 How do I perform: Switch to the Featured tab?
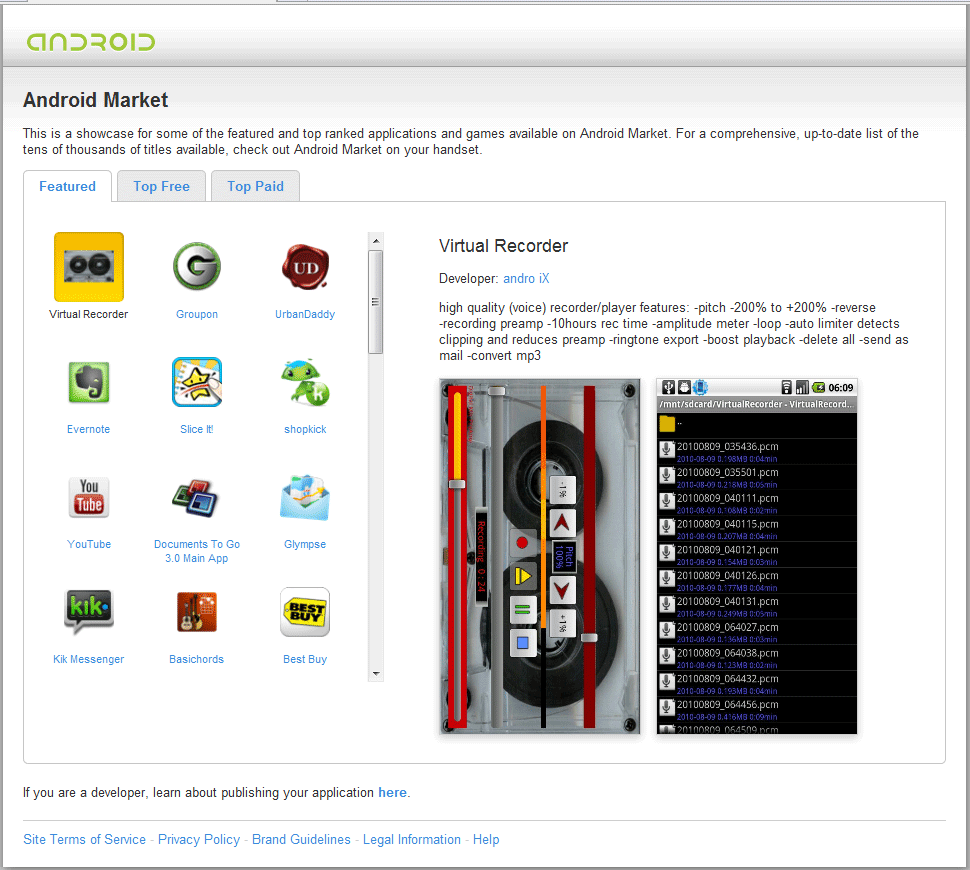click(x=67, y=186)
